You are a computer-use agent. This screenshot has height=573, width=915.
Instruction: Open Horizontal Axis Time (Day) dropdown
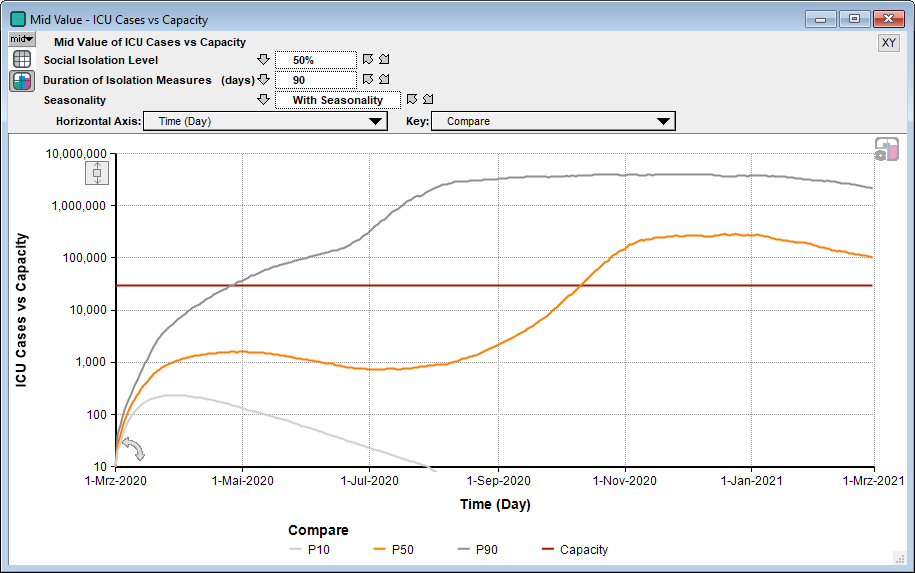[x=265, y=121]
